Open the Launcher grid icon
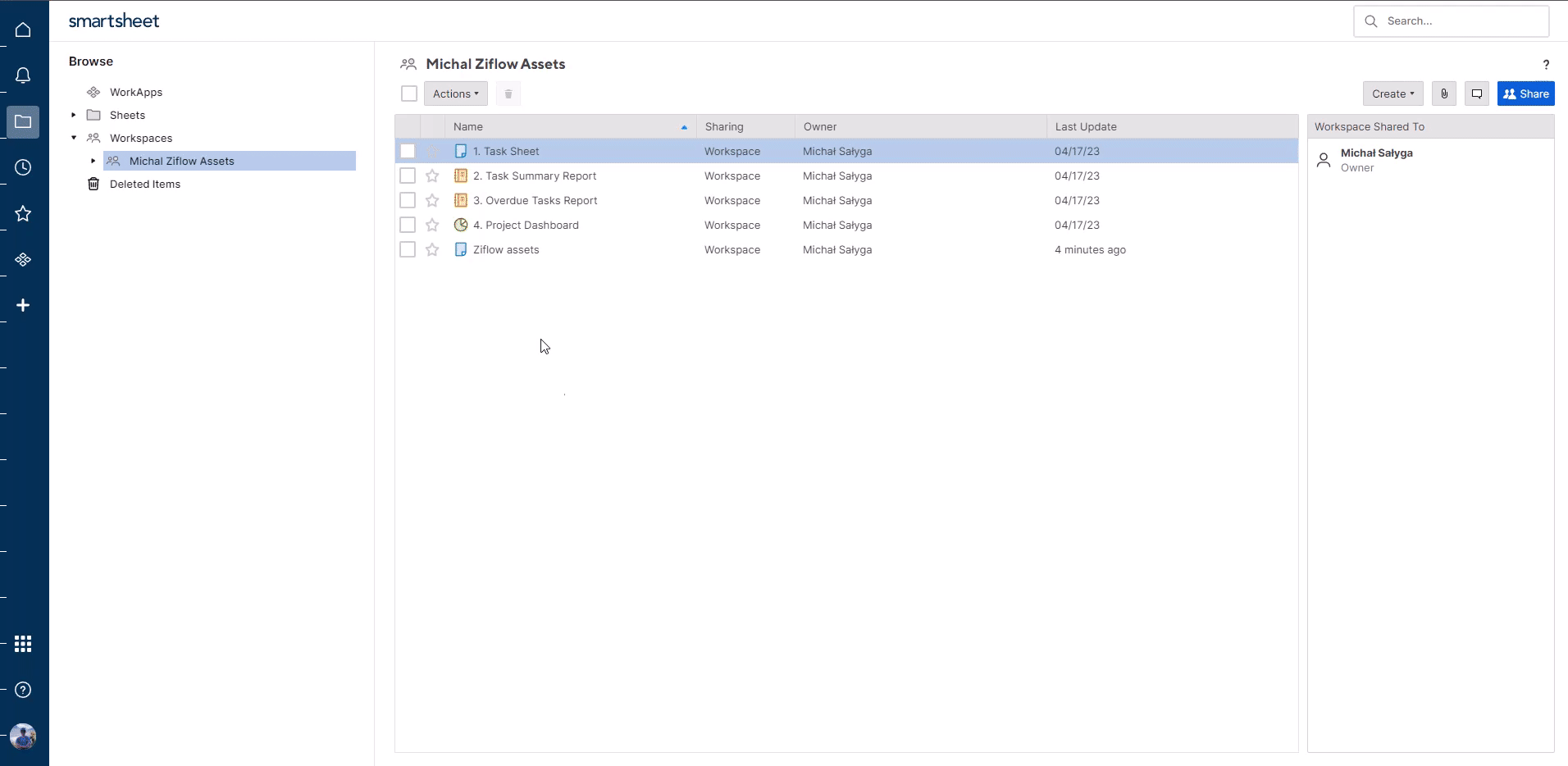1568x766 pixels. [x=23, y=644]
